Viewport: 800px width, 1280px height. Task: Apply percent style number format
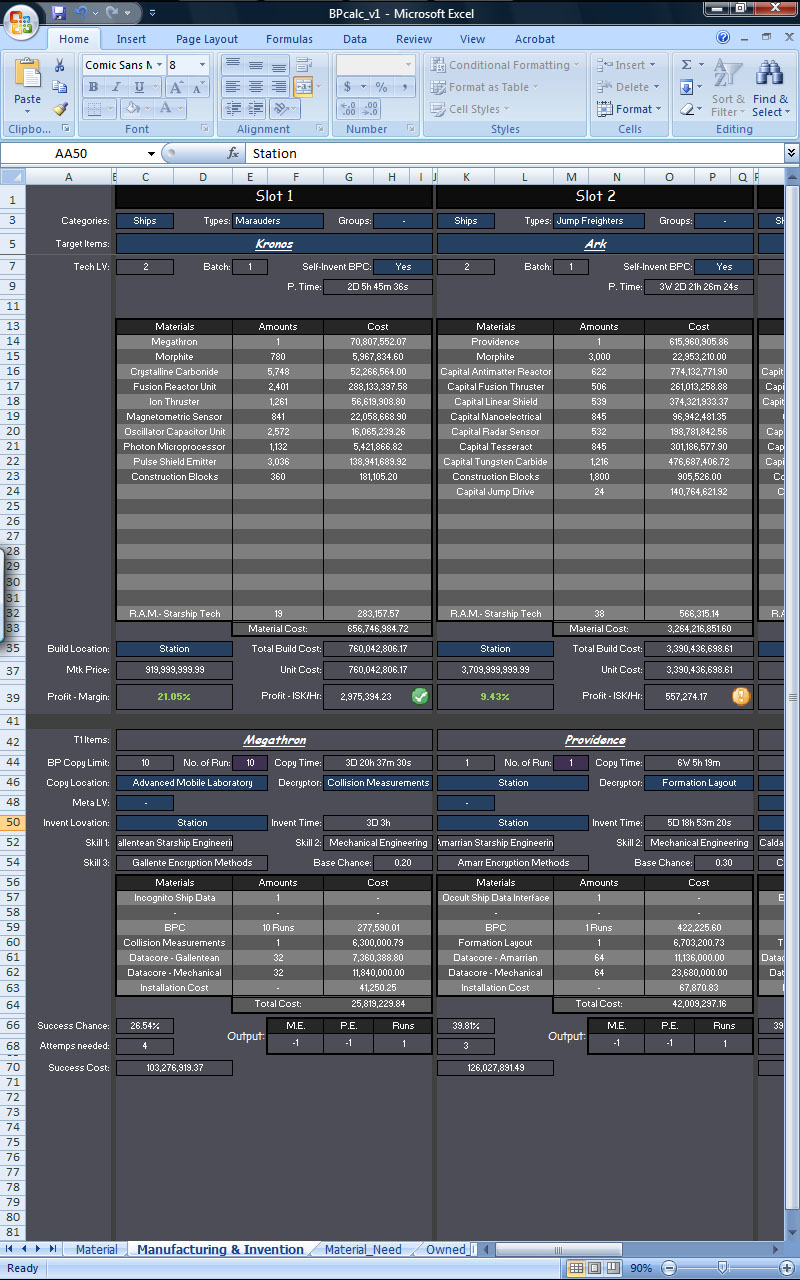point(381,87)
